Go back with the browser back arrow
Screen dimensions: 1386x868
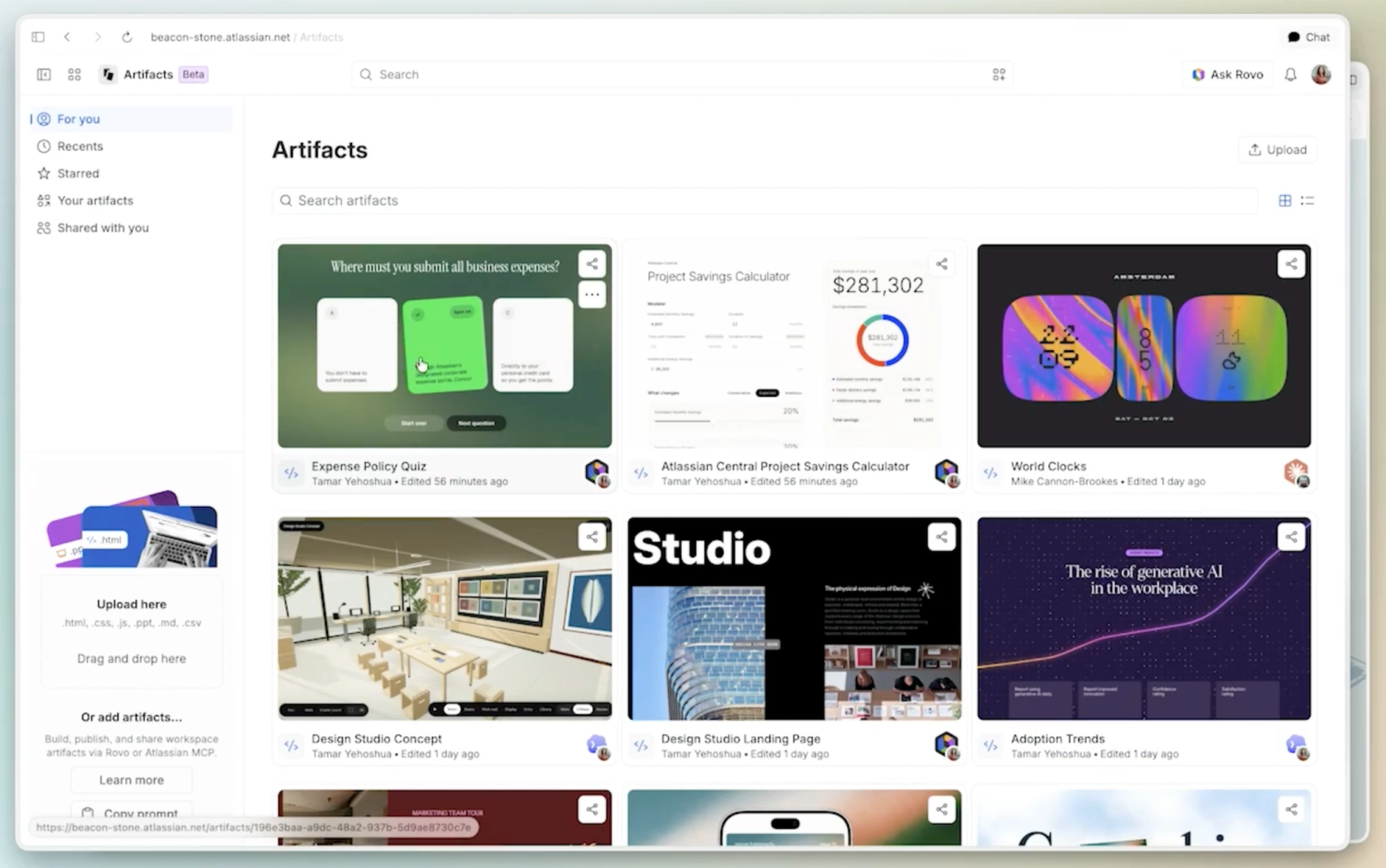67,37
